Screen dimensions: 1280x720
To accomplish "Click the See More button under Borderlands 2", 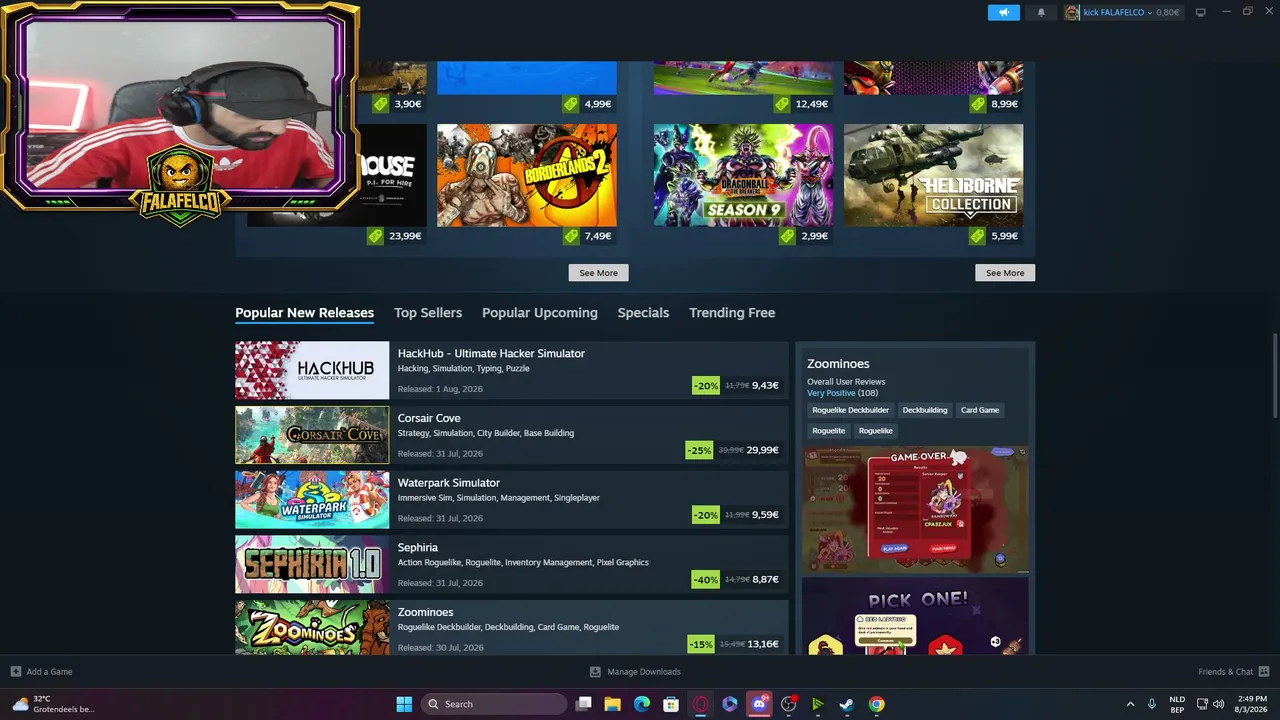I will coord(598,273).
